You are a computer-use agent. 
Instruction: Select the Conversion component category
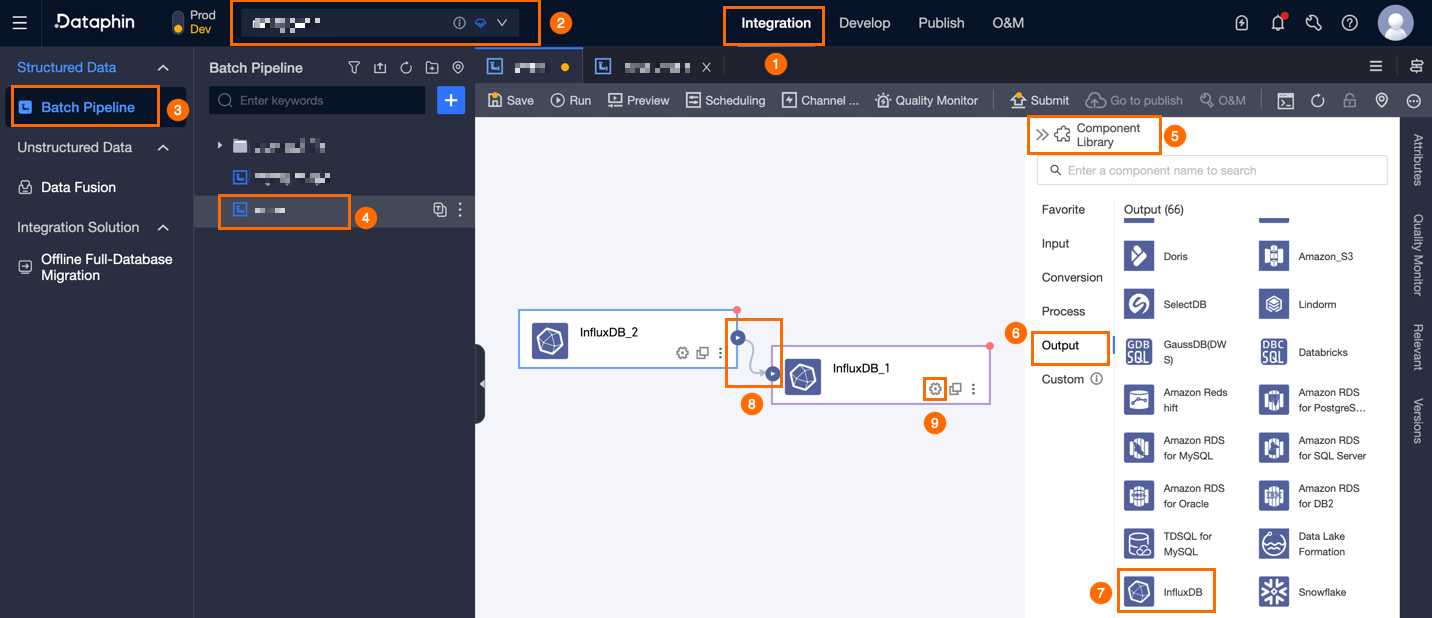(x=1072, y=277)
